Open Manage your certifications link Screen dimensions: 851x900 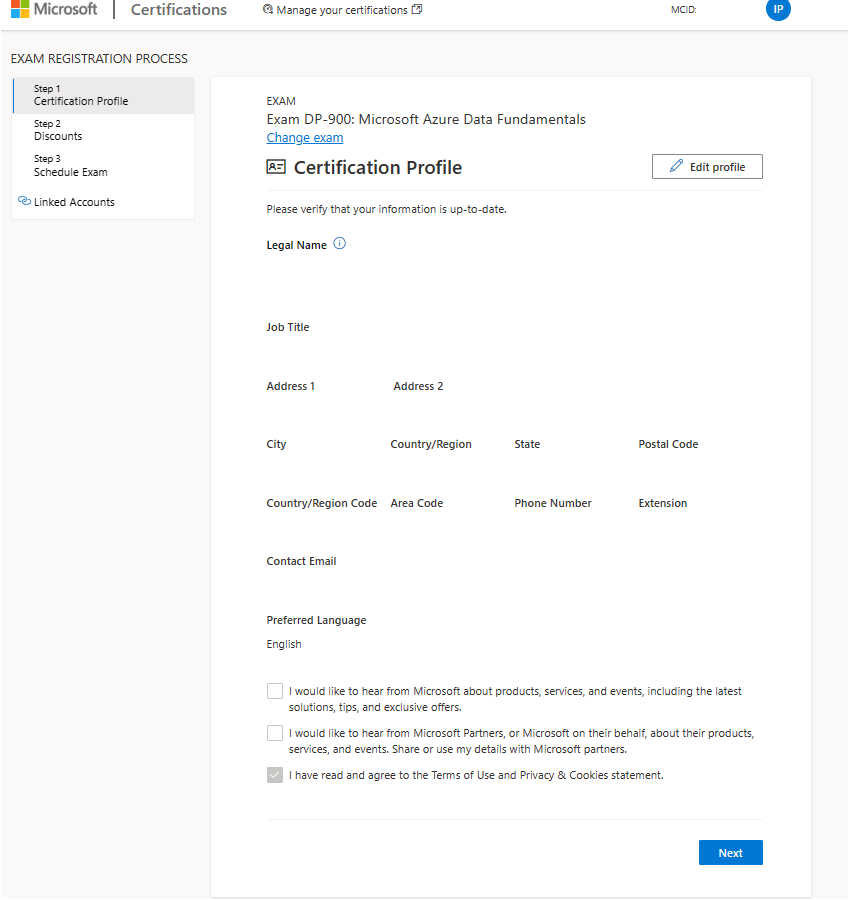point(343,10)
